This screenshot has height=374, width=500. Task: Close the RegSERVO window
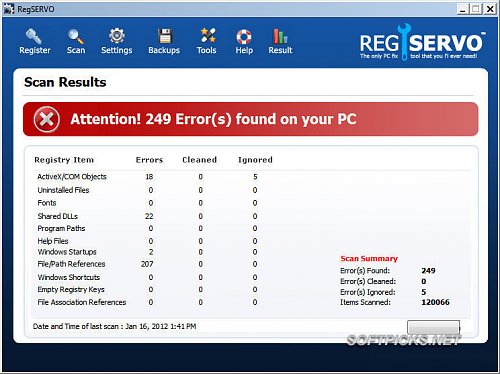490,9
